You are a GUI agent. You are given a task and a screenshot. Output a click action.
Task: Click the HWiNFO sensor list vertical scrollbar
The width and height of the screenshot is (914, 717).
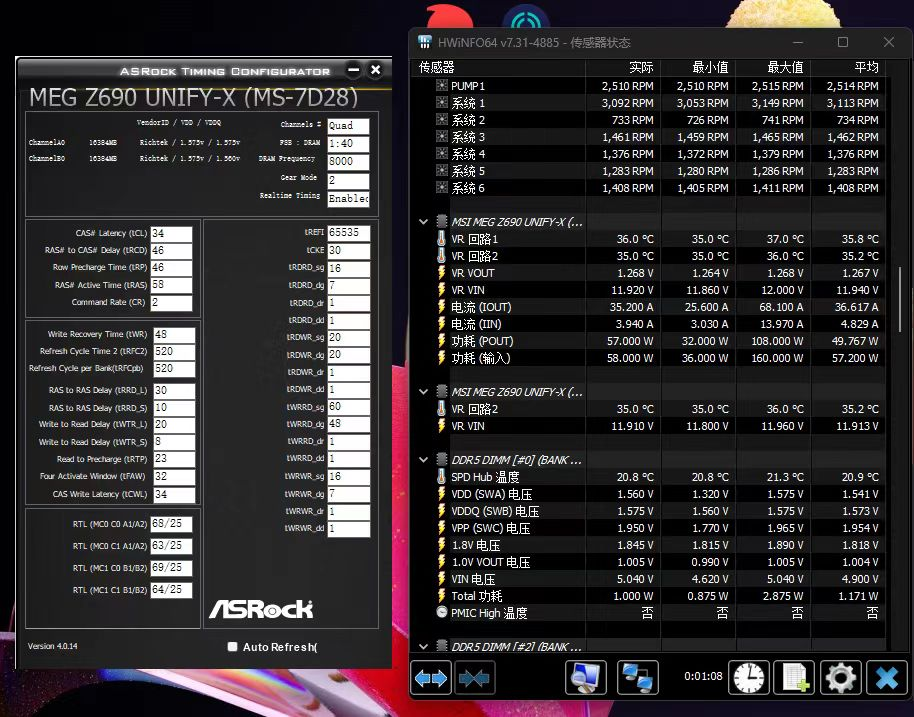[901, 299]
